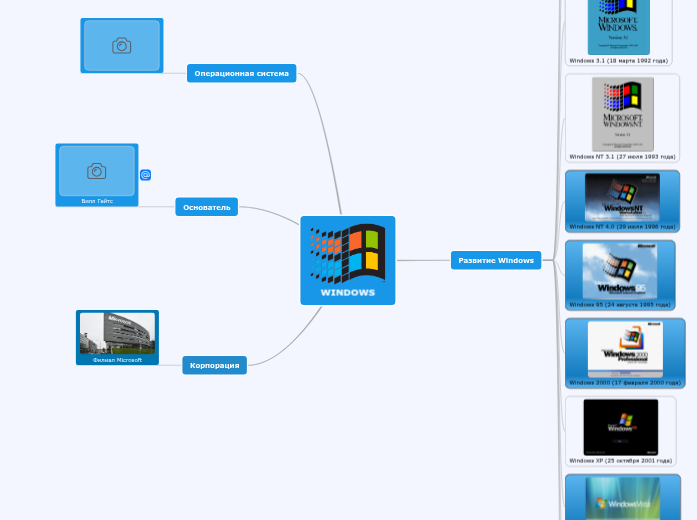Click the Windows XP (25 октября 2001 года) caption
The width and height of the screenshot is (697, 520).
620,460
